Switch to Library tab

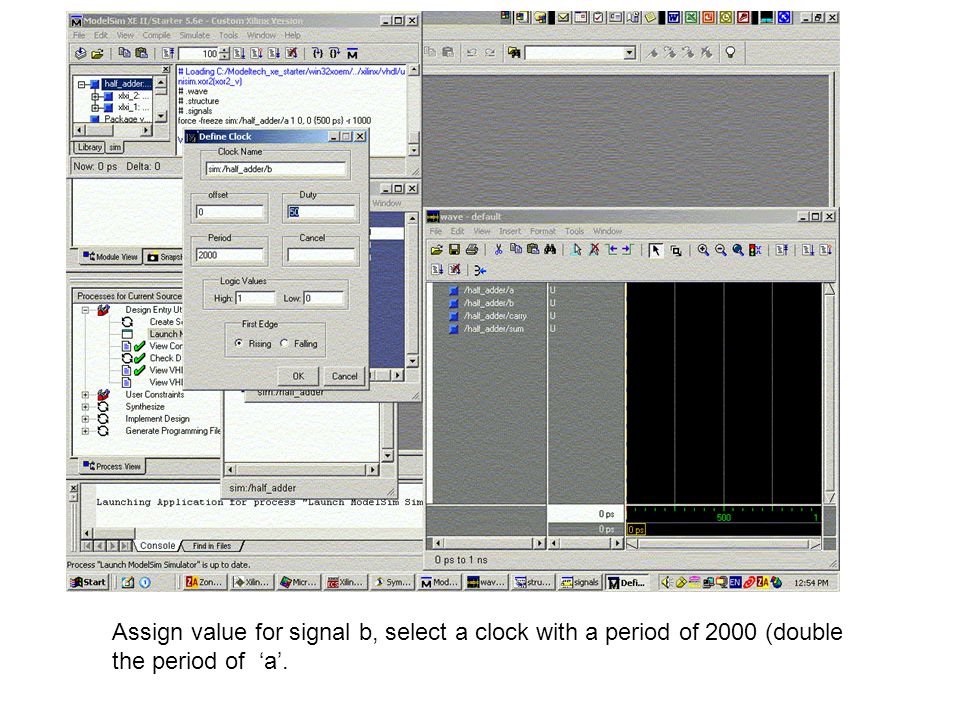(89, 148)
